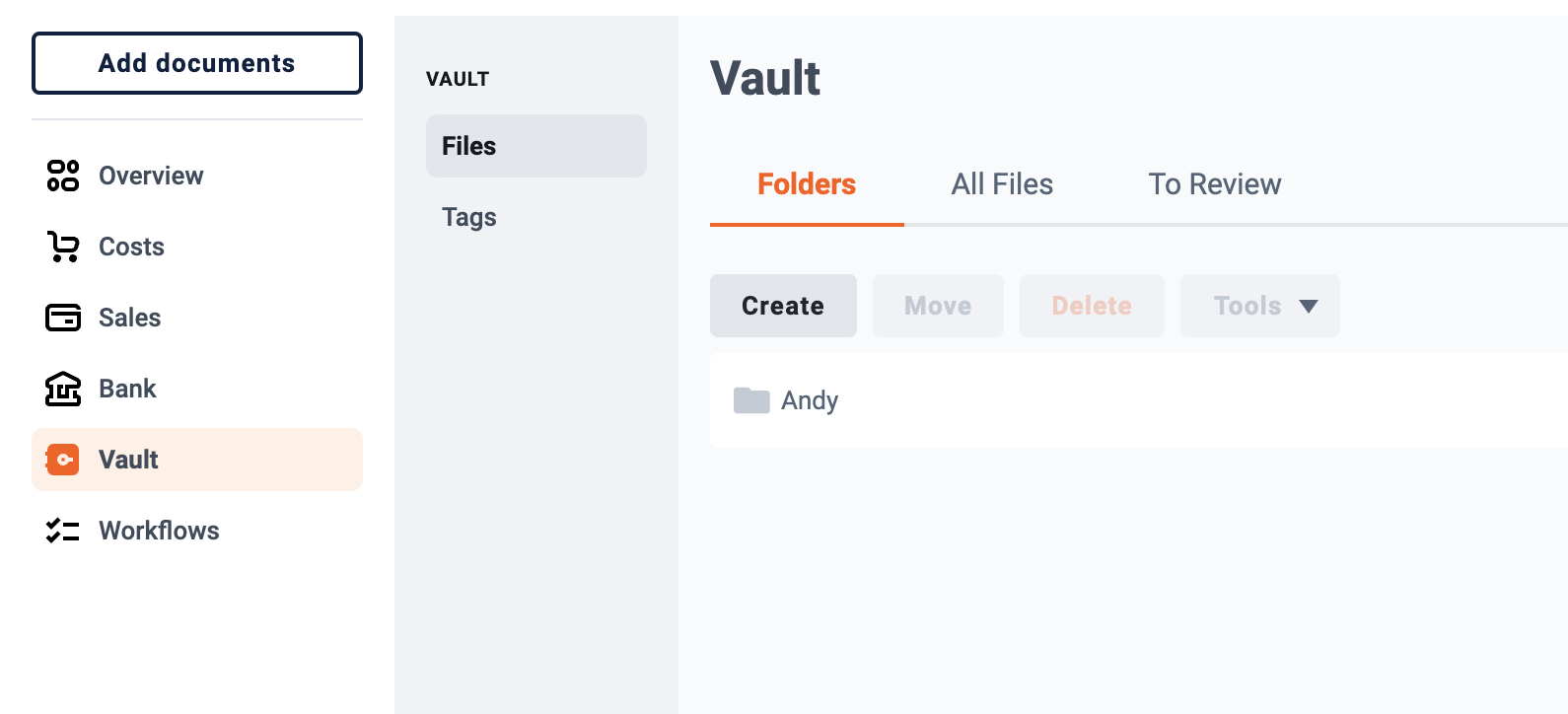Expand the Tools dropdown arrow
The height and width of the screenshot is (714, 1568).
tap(1309, 307)
